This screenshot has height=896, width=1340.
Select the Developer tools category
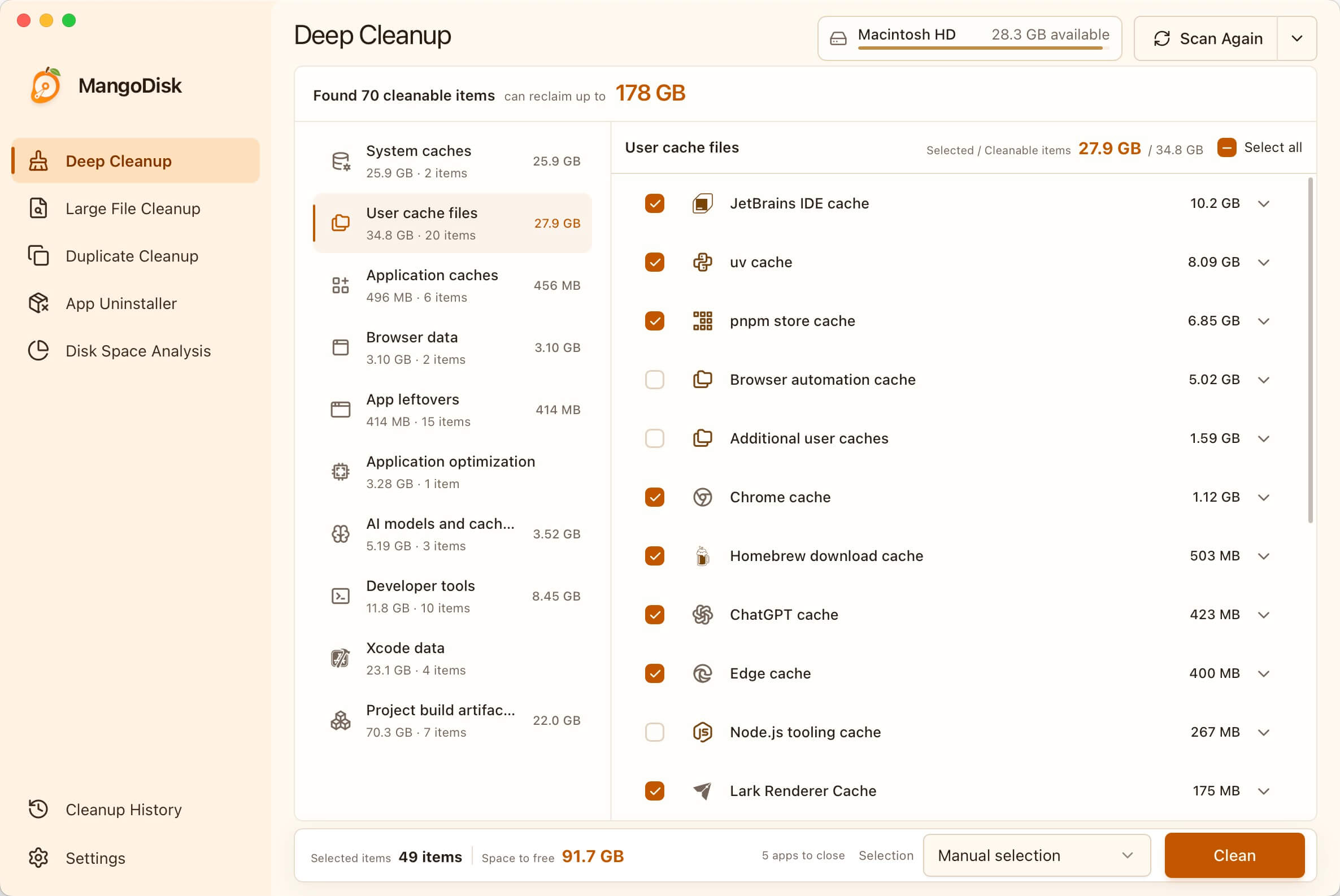click(x=453, y=596)
